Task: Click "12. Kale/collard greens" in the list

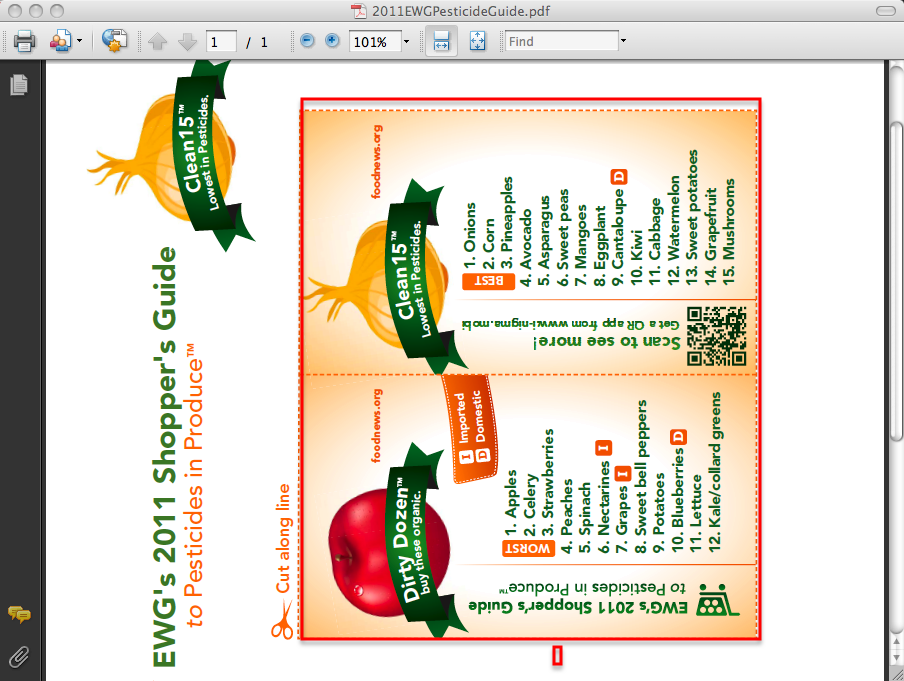Action: pyautogui.click(x=715, y=472)
